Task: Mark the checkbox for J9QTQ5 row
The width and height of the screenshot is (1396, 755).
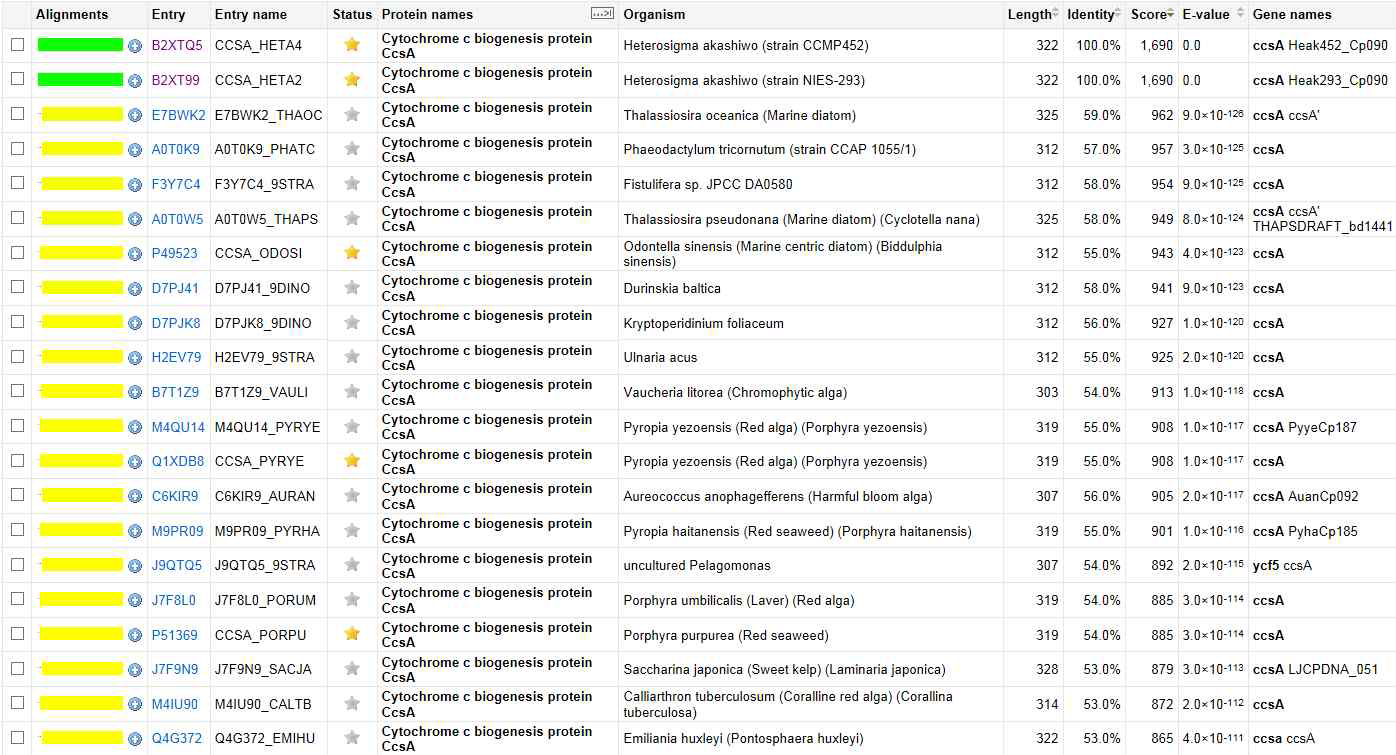Action: click(17, 564)
